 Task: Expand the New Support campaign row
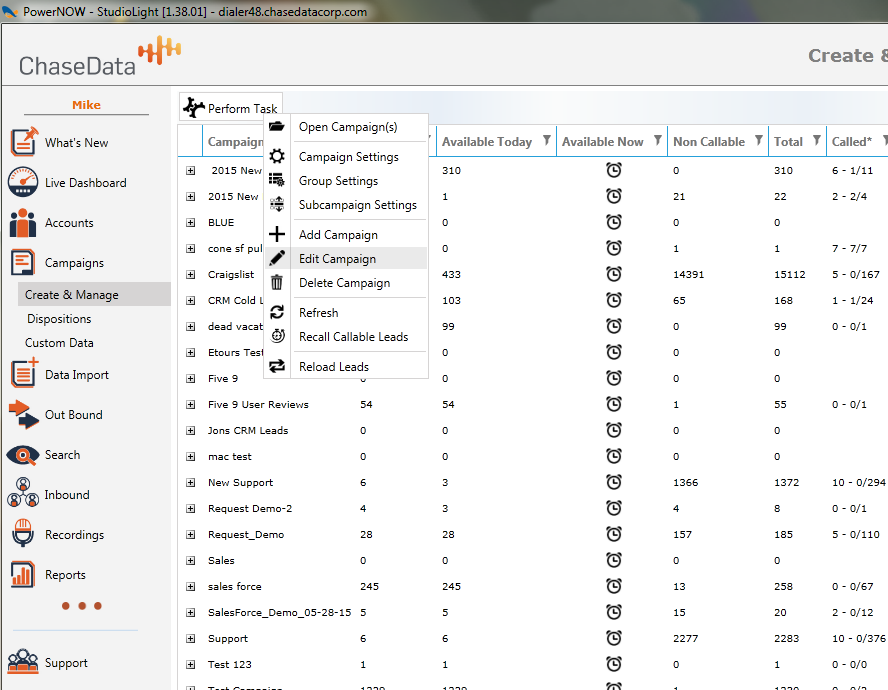(x=191, y=483)
